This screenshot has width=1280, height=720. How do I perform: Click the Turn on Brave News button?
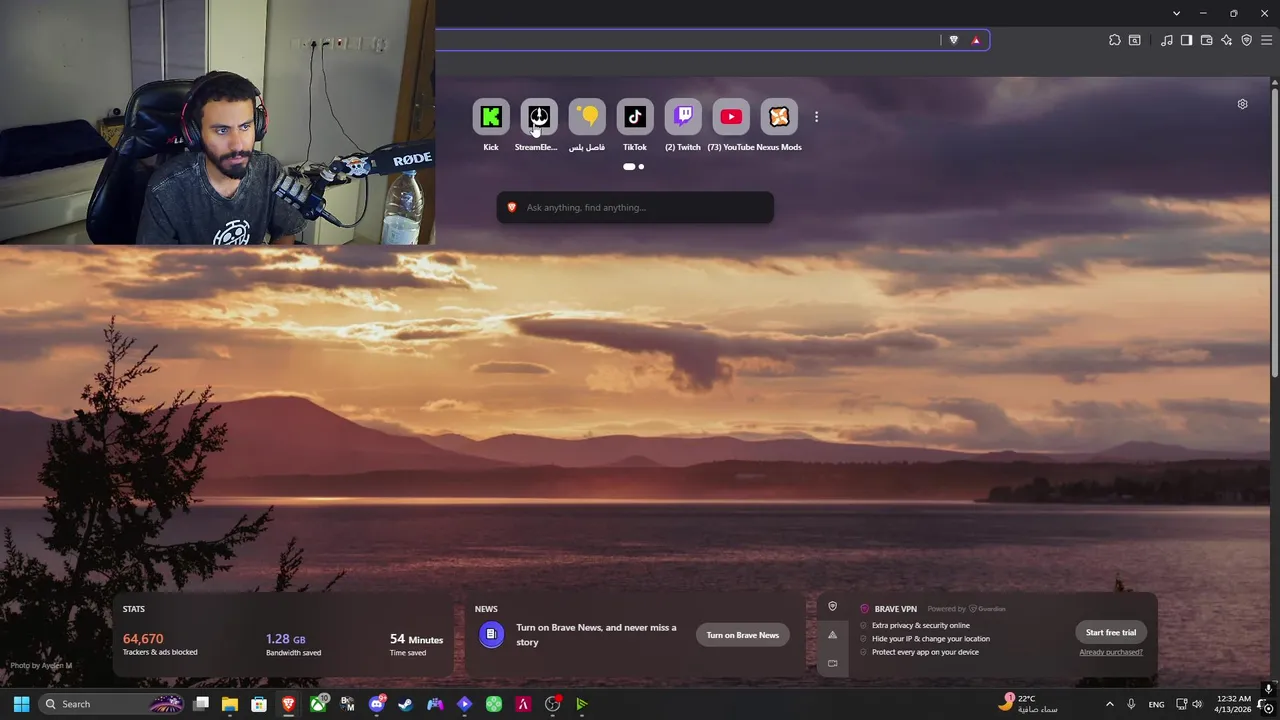coord(743,635)
